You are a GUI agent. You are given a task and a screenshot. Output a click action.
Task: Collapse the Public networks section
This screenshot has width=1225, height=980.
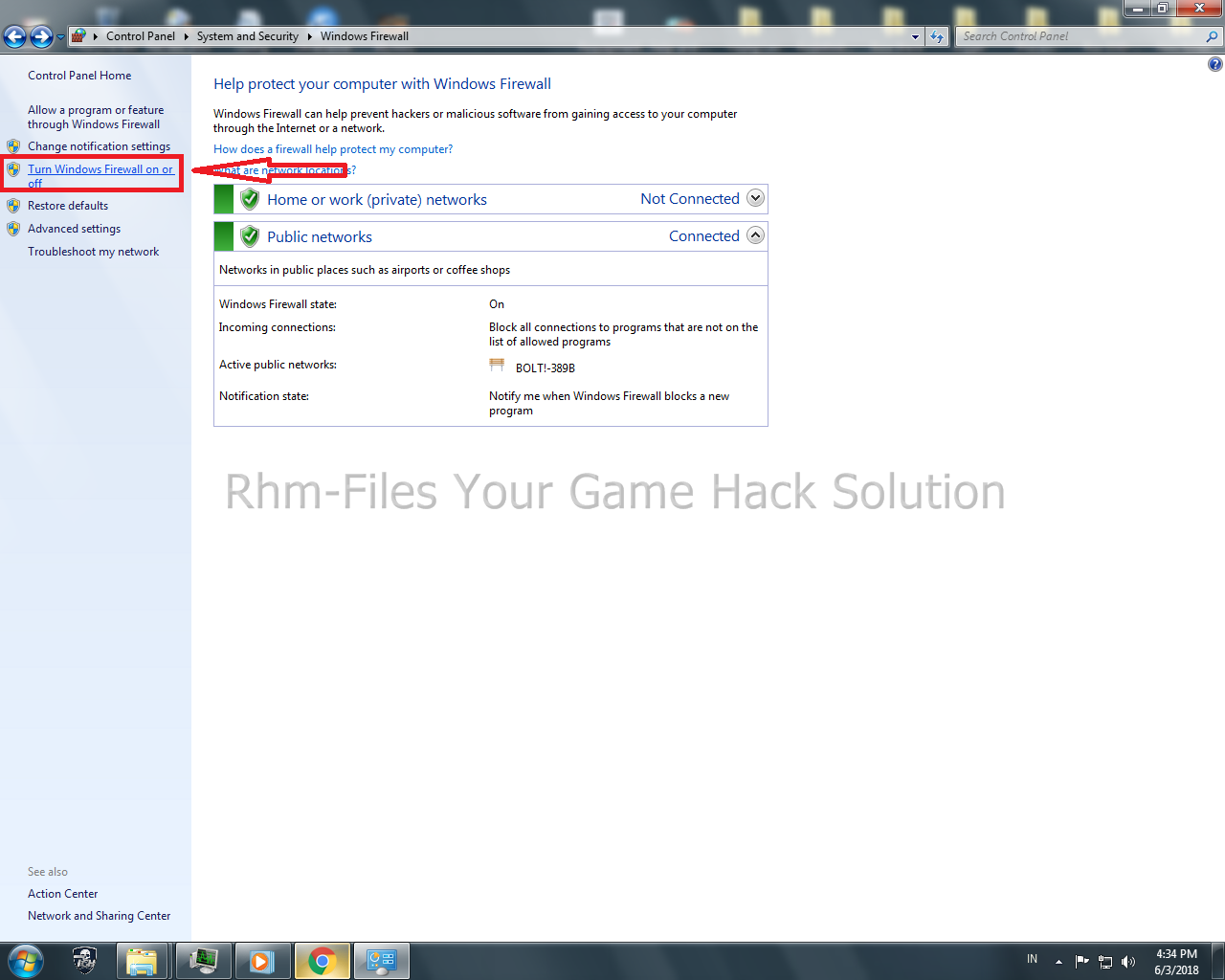(x=755, y=235)
